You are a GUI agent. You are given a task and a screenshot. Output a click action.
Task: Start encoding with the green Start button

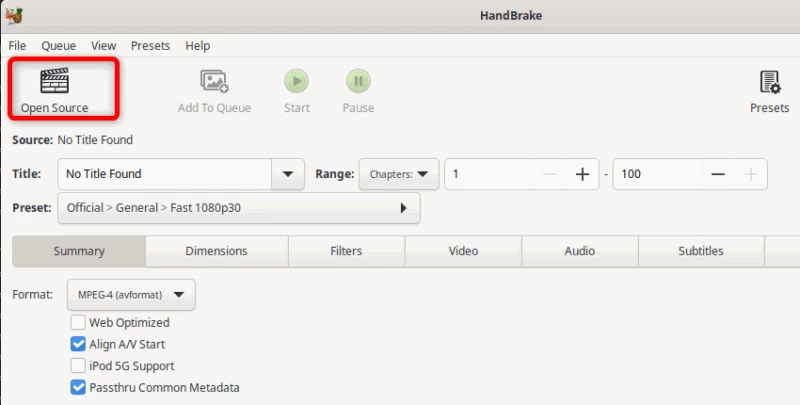(296, 81)
